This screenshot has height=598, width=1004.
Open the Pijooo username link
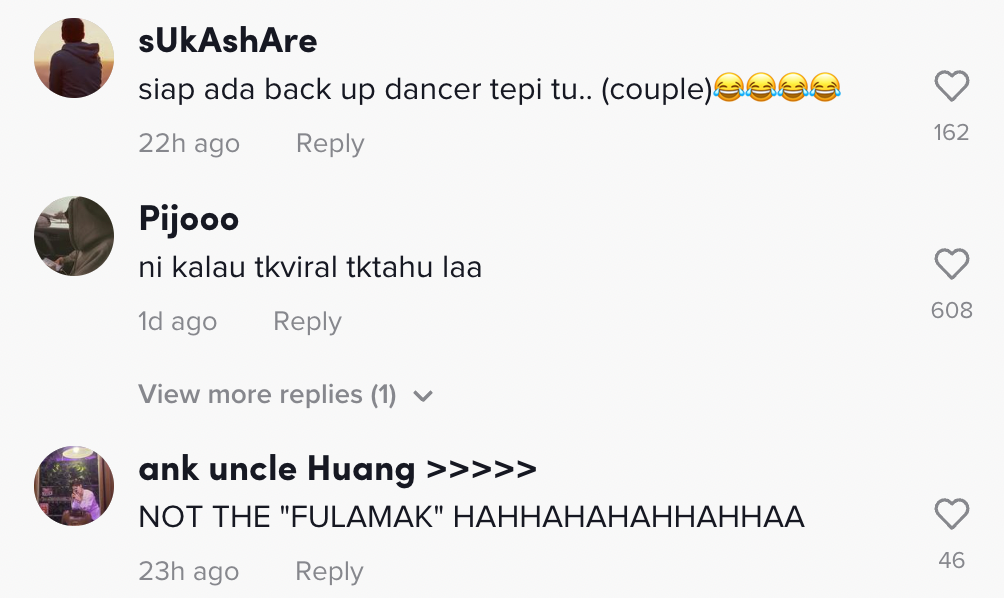[189, 218]
